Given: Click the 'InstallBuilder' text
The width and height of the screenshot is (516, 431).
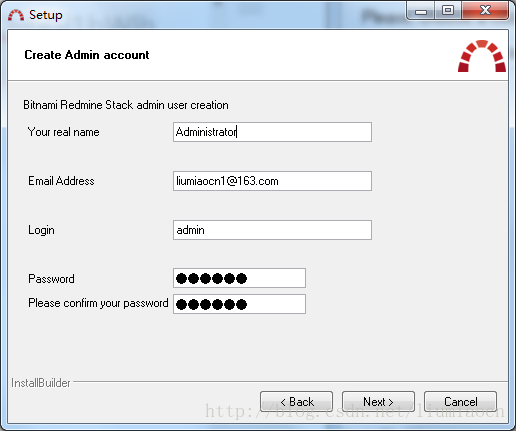Looking at the screenshot, I should point(41,383).
